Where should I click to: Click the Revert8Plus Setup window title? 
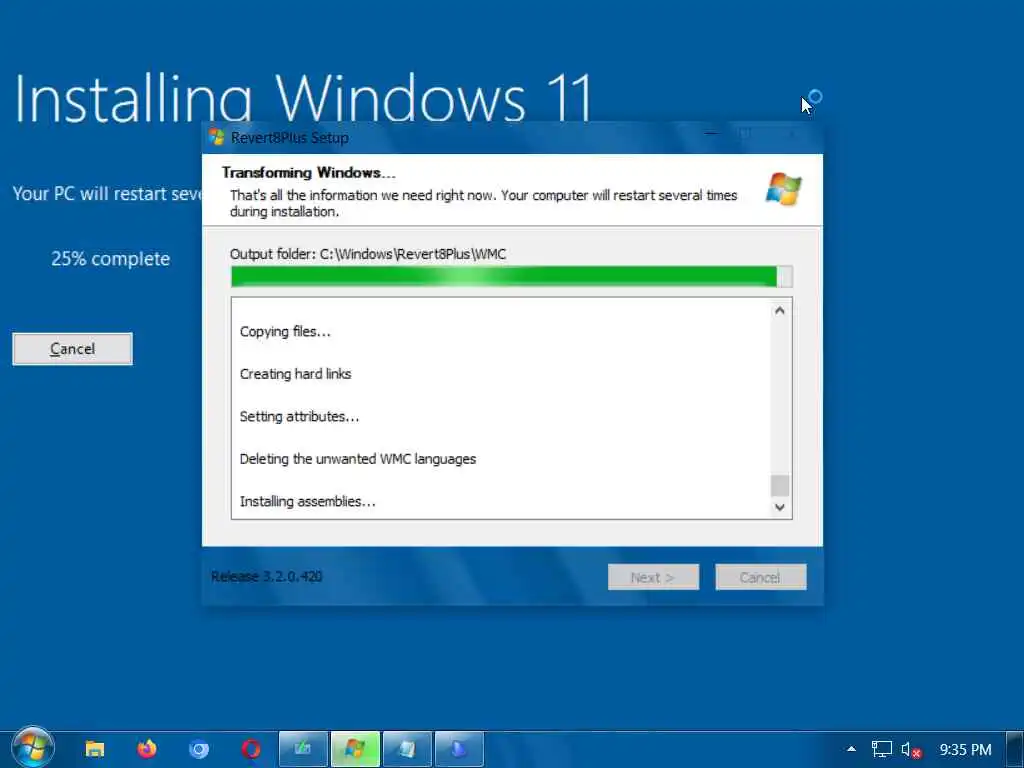(289, 138)
